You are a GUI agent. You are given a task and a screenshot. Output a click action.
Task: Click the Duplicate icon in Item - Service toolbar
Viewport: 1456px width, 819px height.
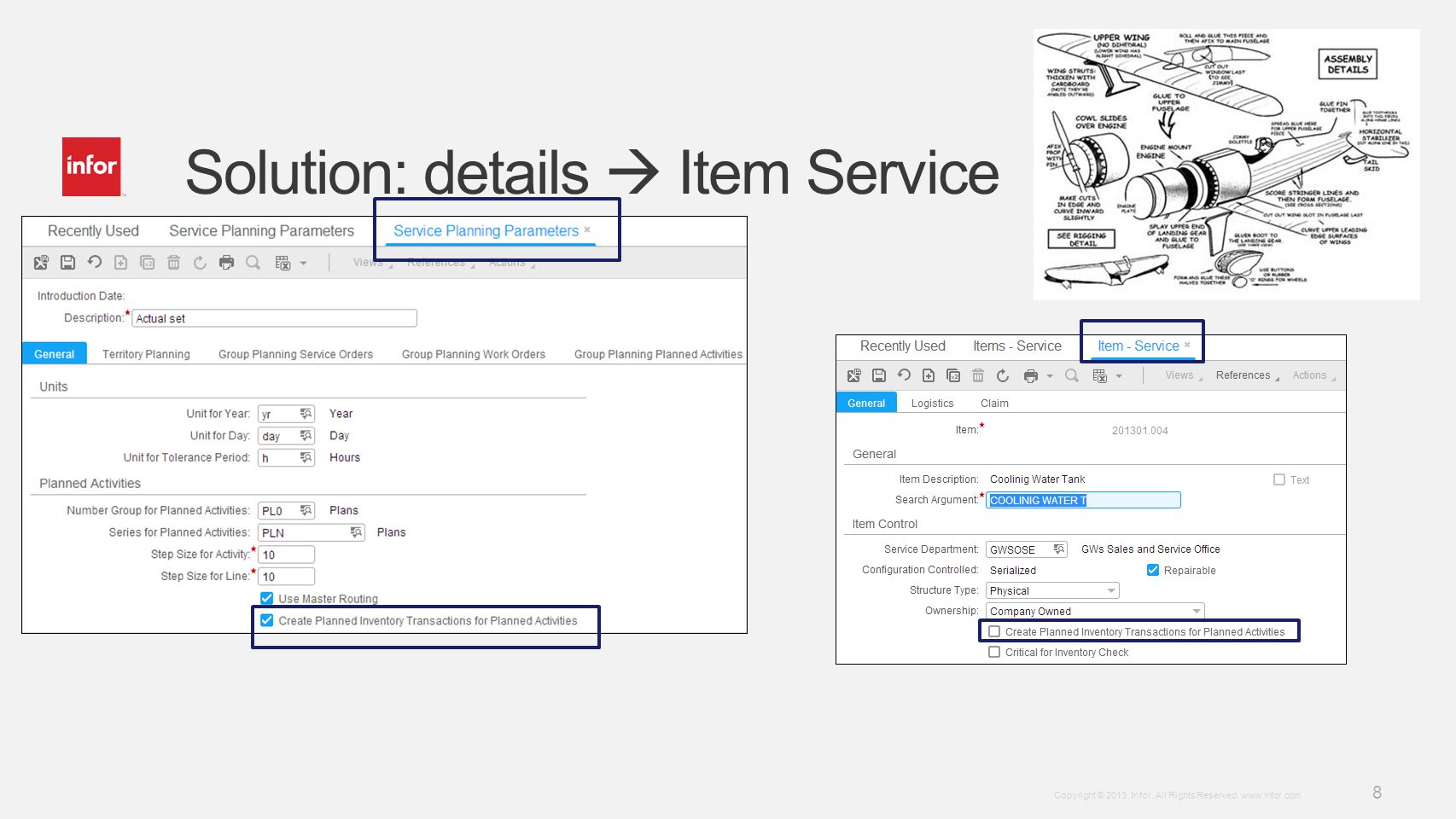point(953,375)
